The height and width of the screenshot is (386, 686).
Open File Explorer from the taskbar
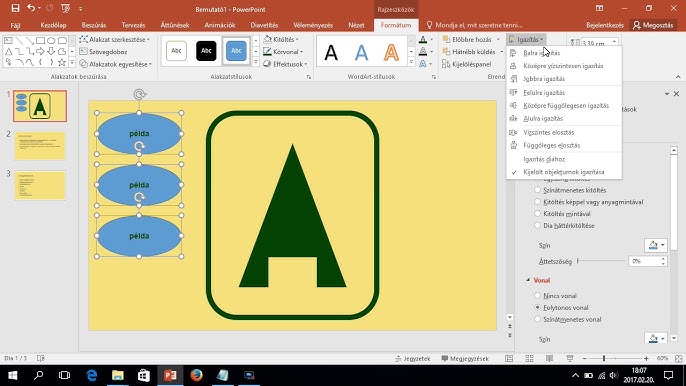(118, 375)
